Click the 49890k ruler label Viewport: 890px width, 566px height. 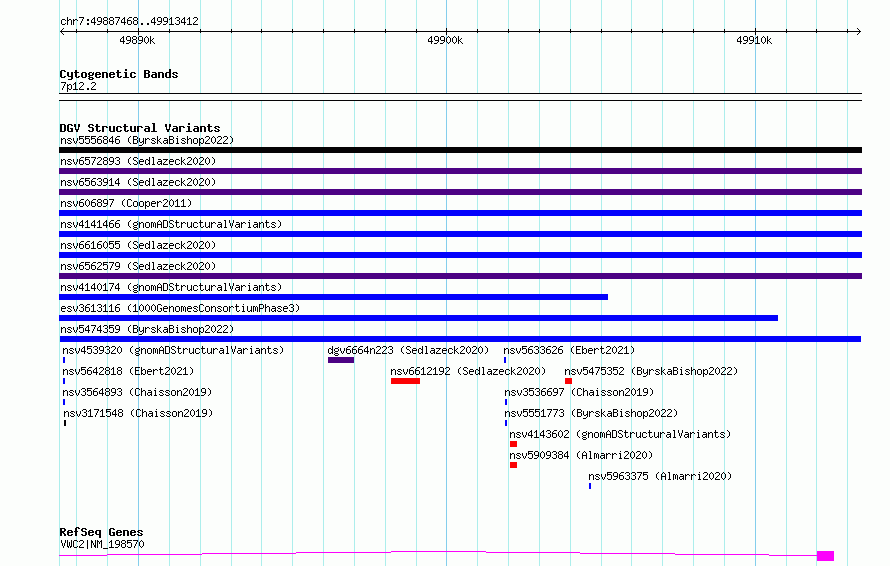(137, 40)
